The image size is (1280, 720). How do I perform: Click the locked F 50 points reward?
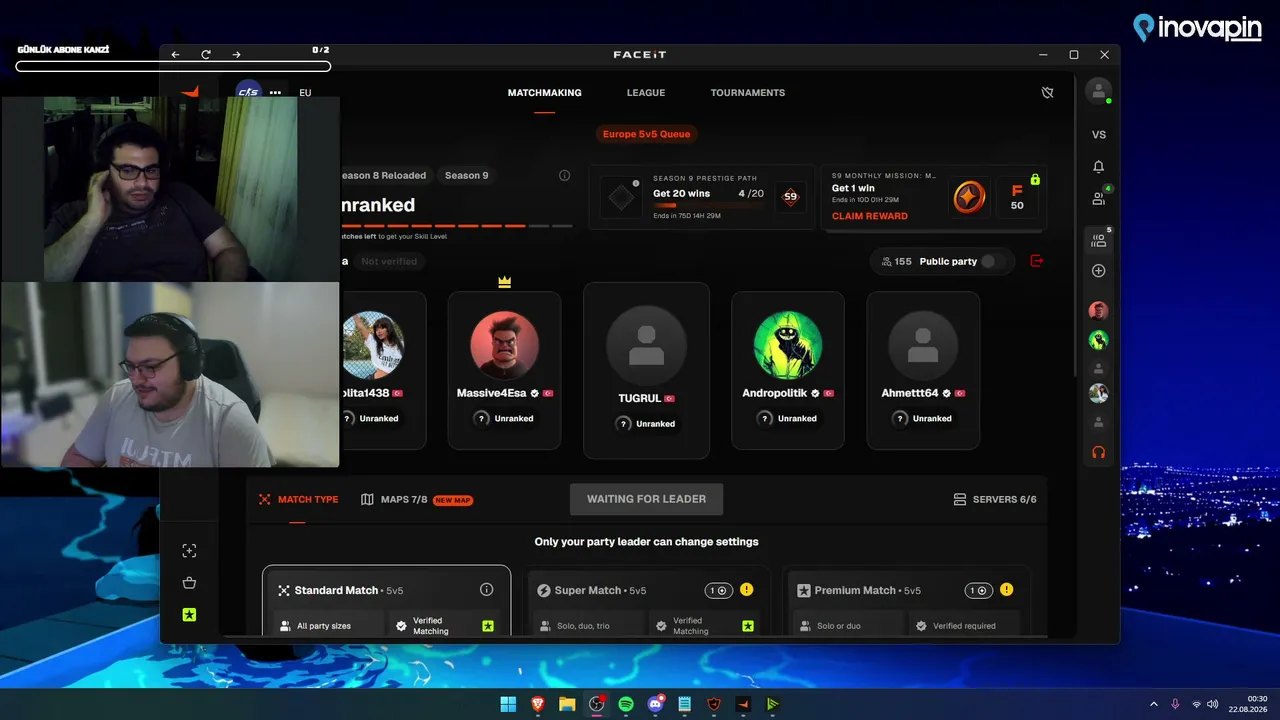click(x=1017, y=197)
